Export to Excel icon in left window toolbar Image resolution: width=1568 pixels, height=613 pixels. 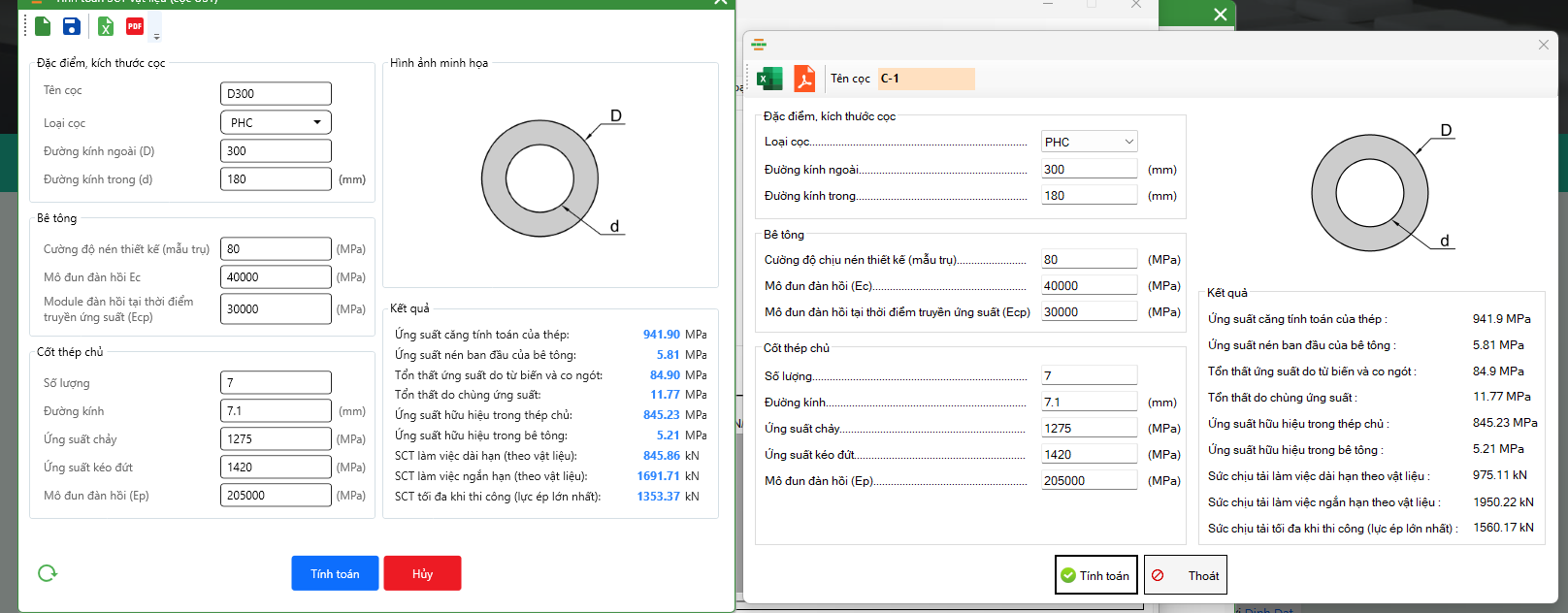[x=106, y=26]
